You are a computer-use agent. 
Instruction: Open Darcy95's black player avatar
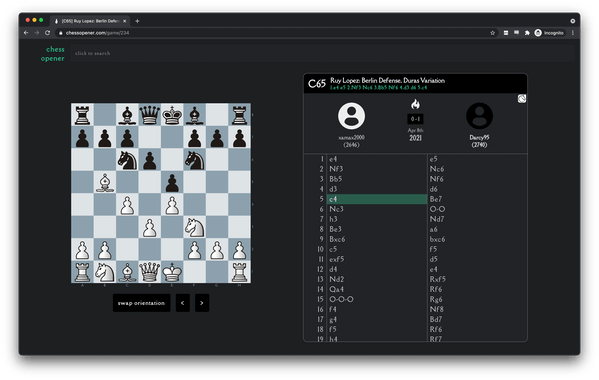pos(479,116)
